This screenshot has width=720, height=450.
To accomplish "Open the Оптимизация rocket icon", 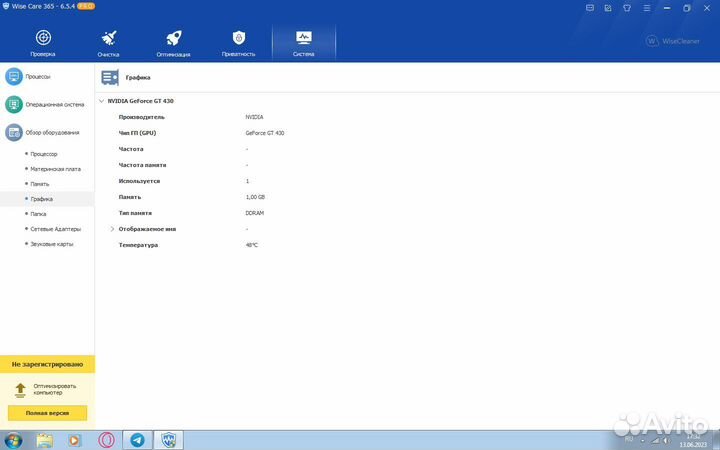I will 173,41.
